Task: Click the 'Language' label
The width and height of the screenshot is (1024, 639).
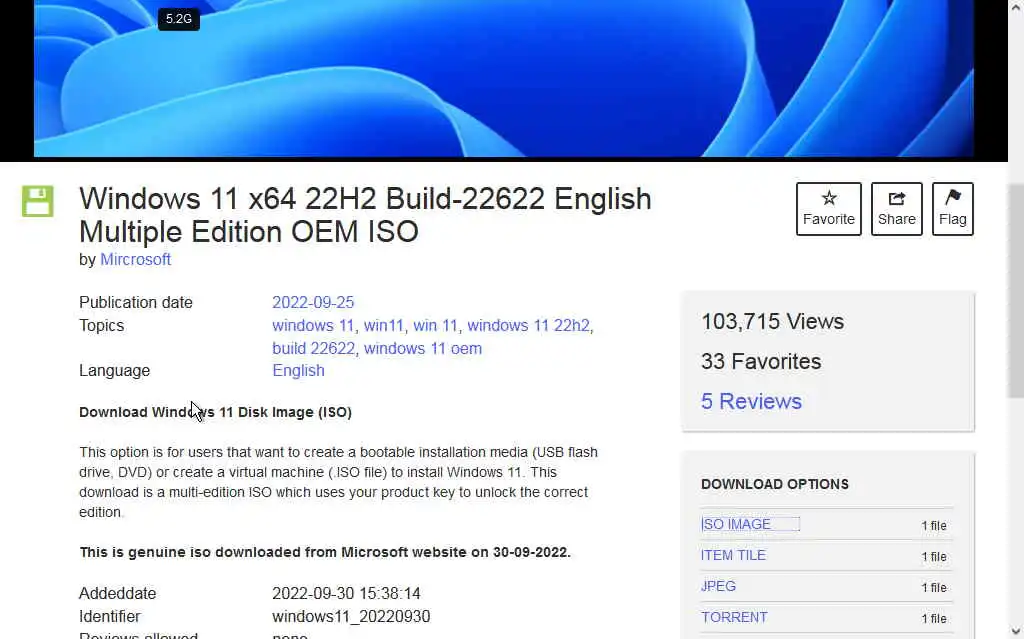Action: [x=114, y=370]
